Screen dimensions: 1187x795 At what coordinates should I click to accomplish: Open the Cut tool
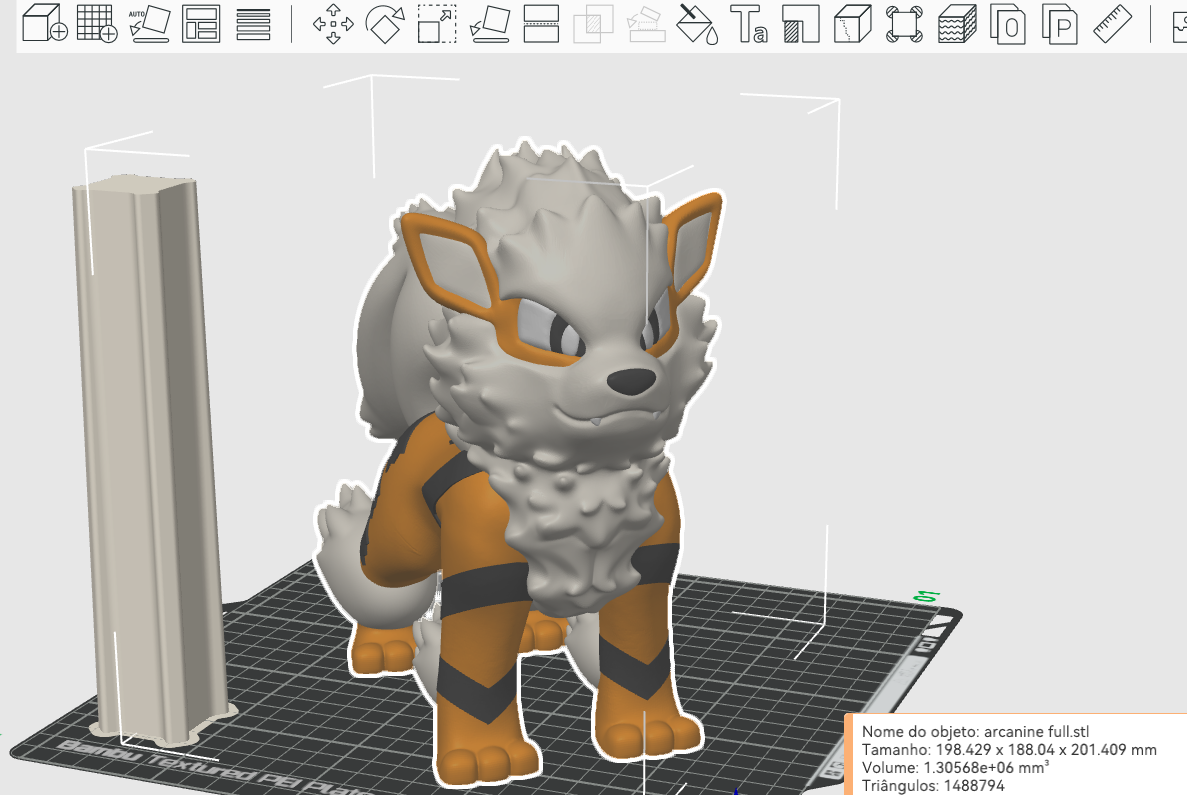coord(541,23)
